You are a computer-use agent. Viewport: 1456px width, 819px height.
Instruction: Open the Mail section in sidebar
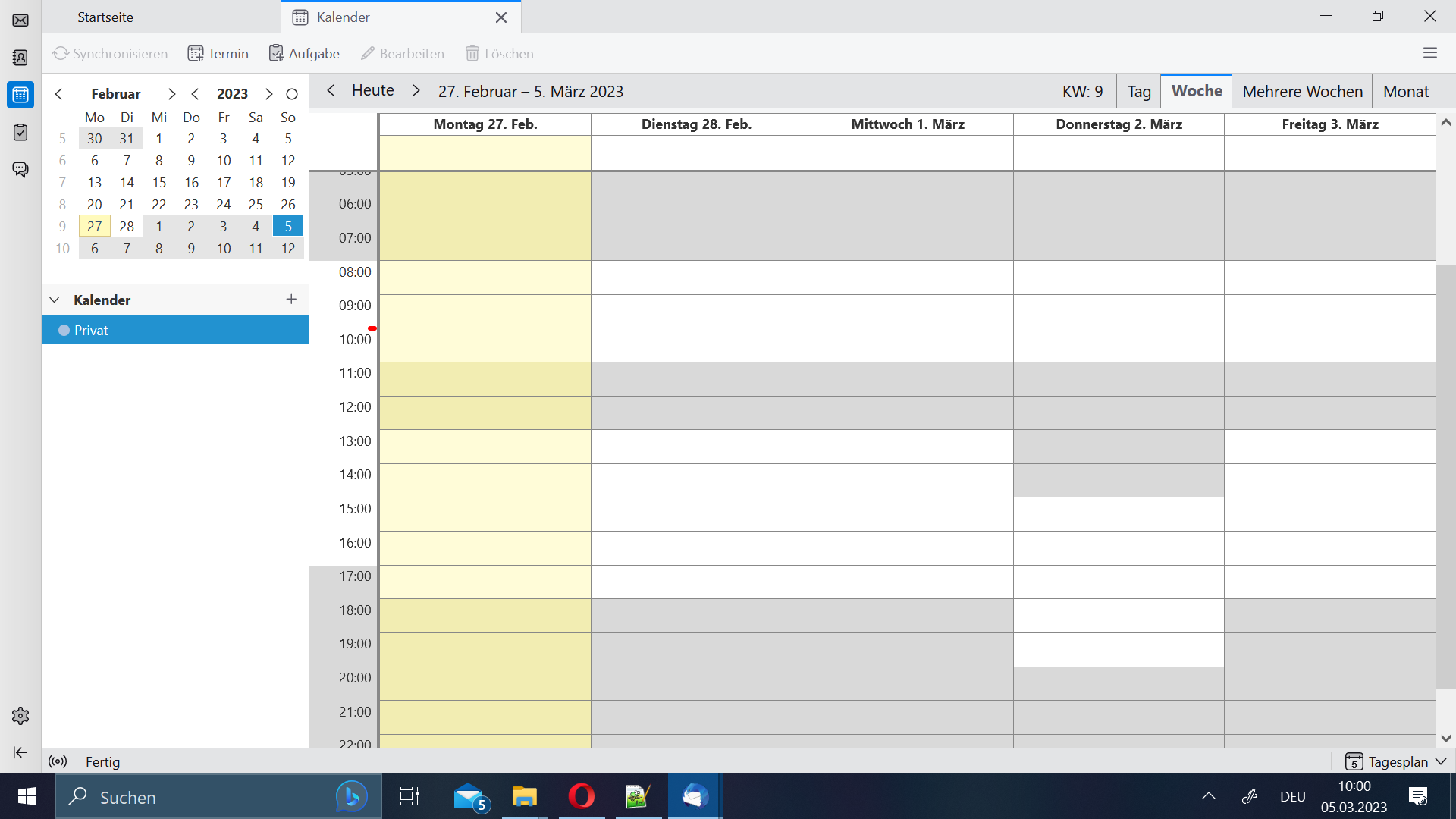[x=20, y=20]
